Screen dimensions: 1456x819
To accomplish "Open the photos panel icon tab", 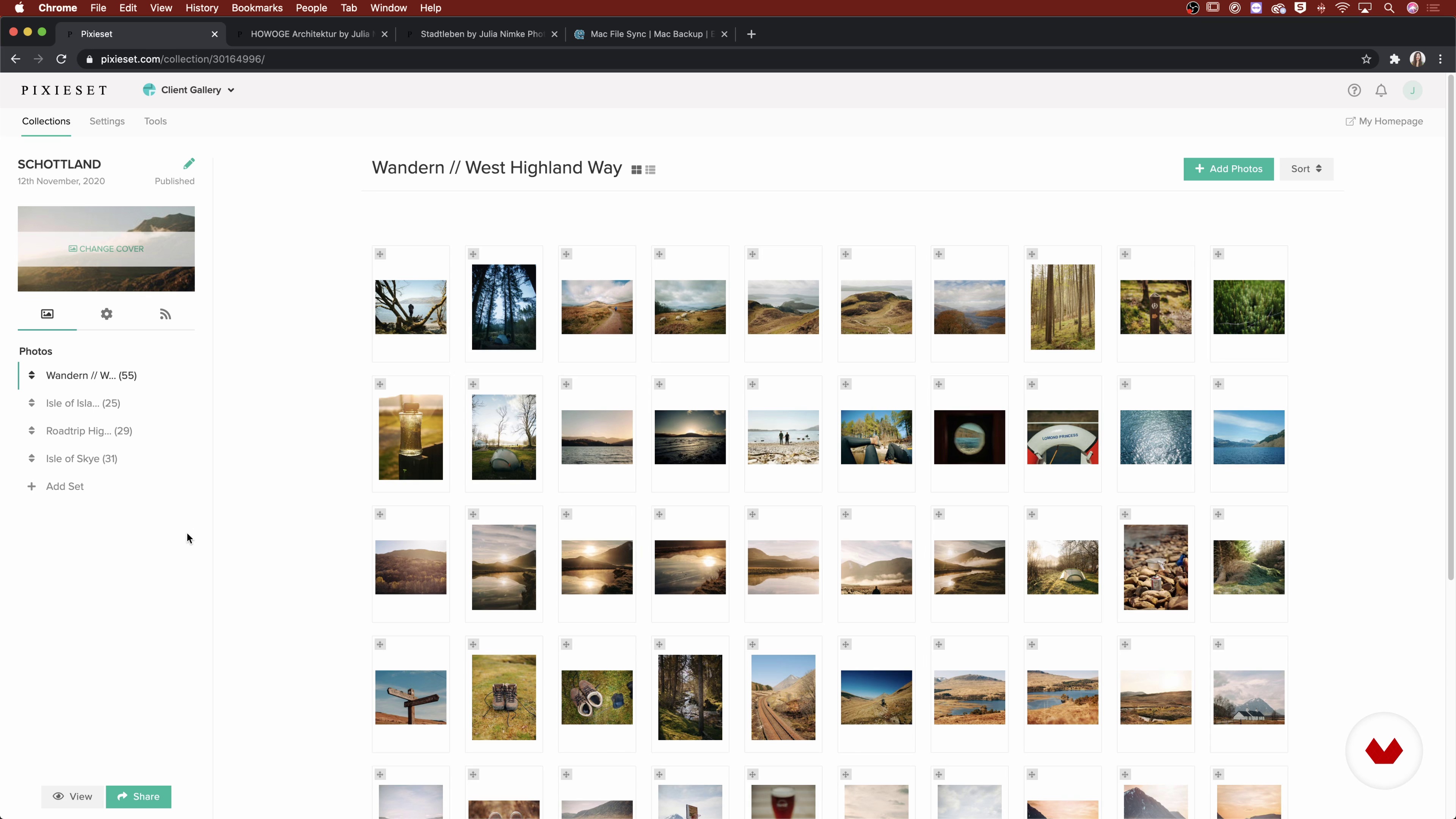I will tap(47, 314).
